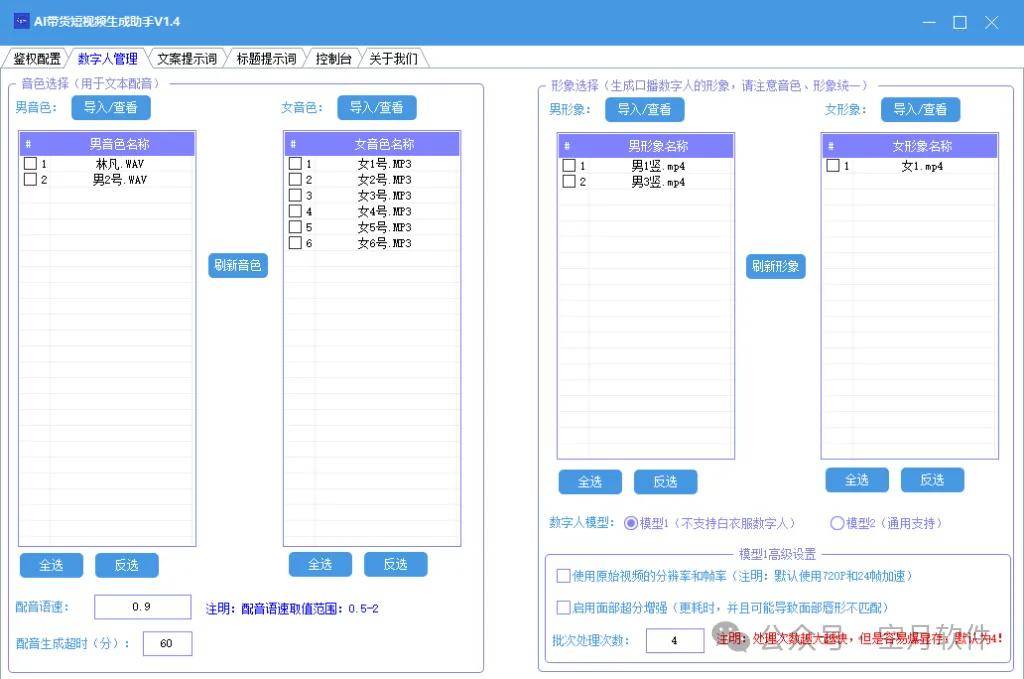Click 全选 under the 女形象 list

[857, 480]
